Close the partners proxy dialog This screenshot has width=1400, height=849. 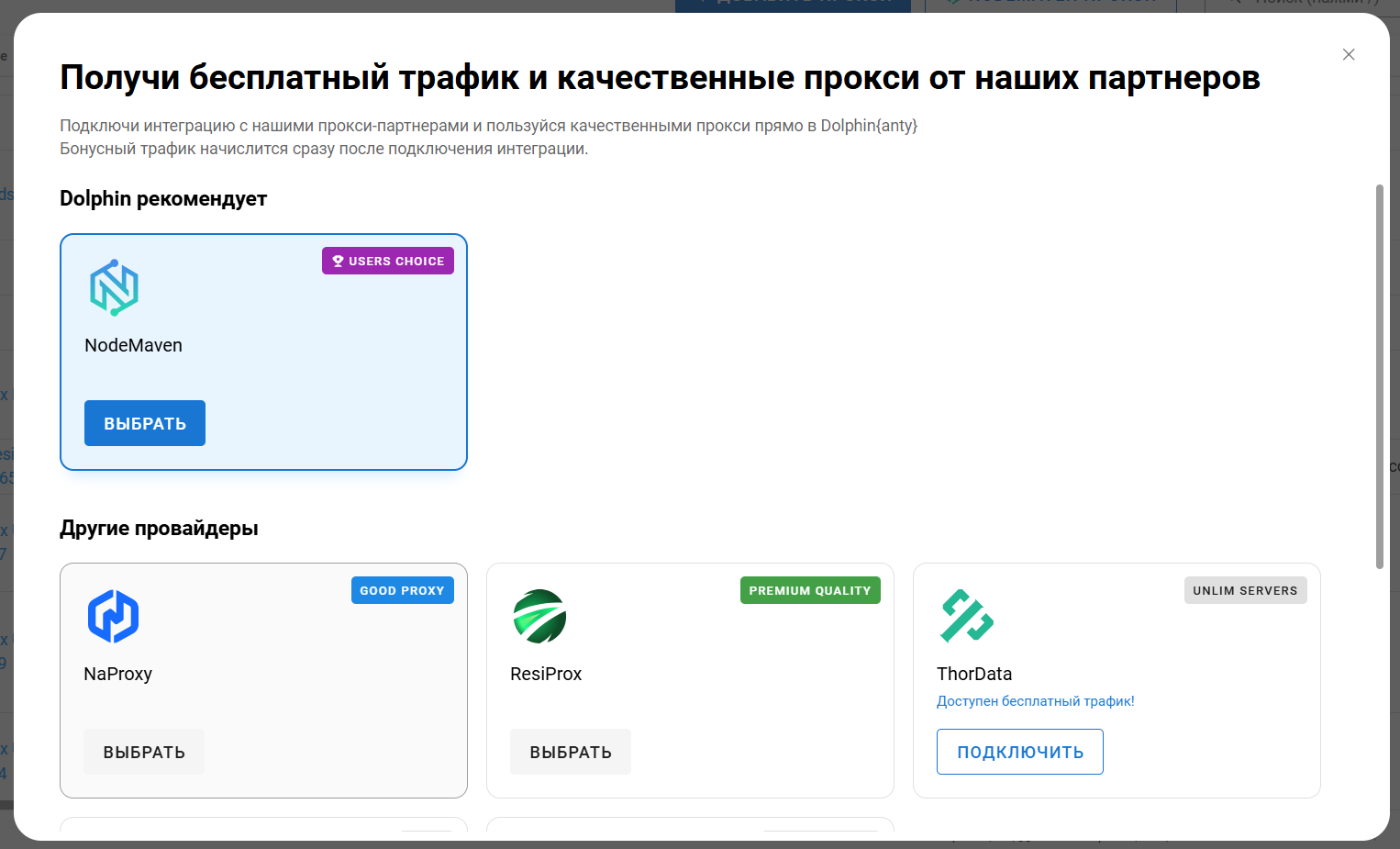[x=1349, y=54]
